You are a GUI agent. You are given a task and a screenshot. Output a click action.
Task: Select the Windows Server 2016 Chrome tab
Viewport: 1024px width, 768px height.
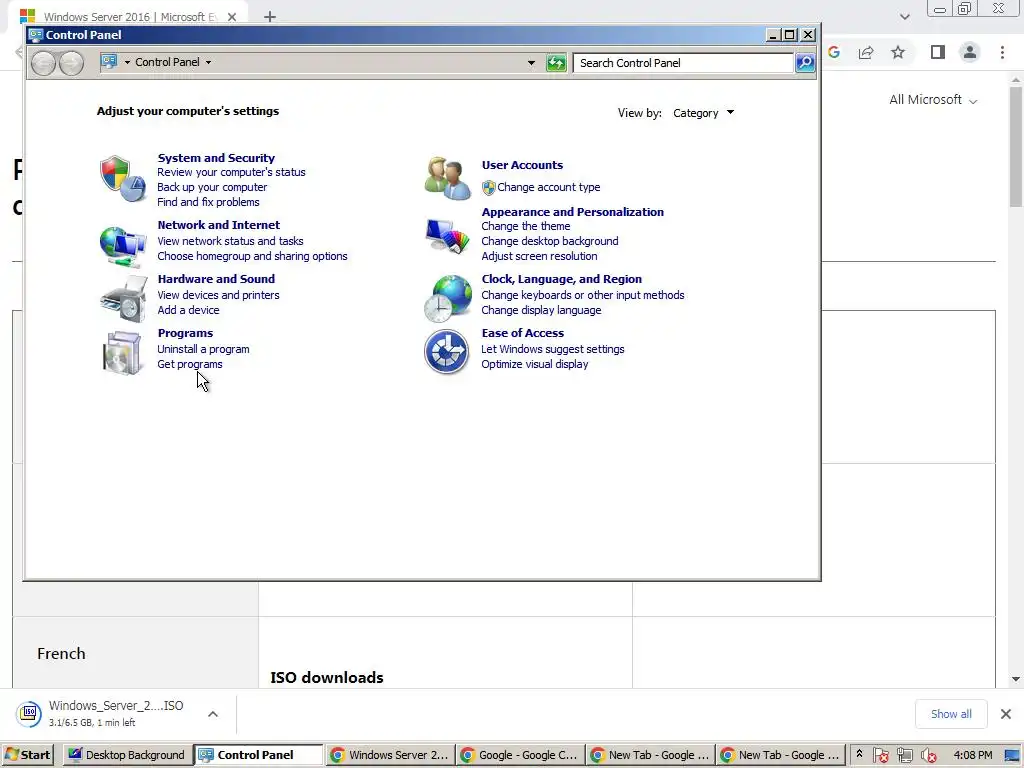(x=129, y=16)
